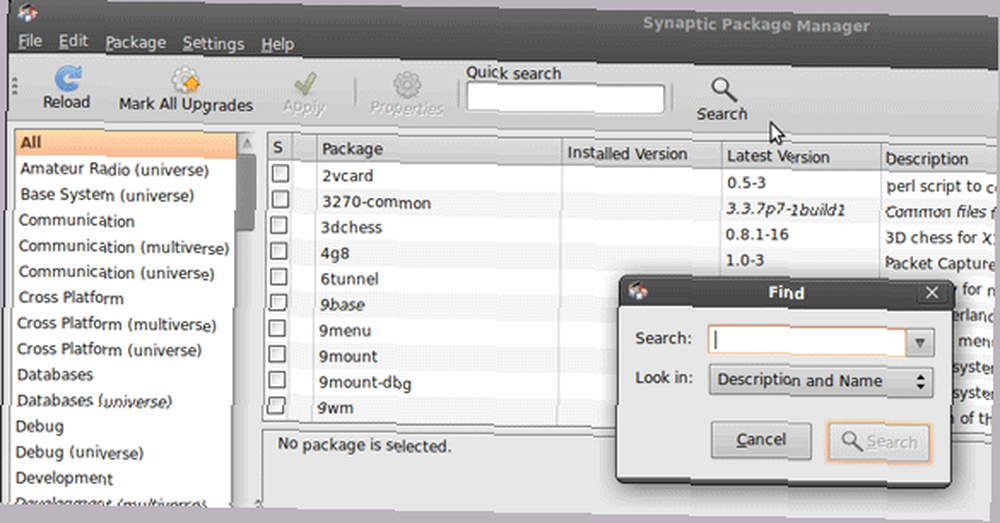Click Cancel in the Find dialog
The image size is (1000, 523).
click(x=761, y=440)
